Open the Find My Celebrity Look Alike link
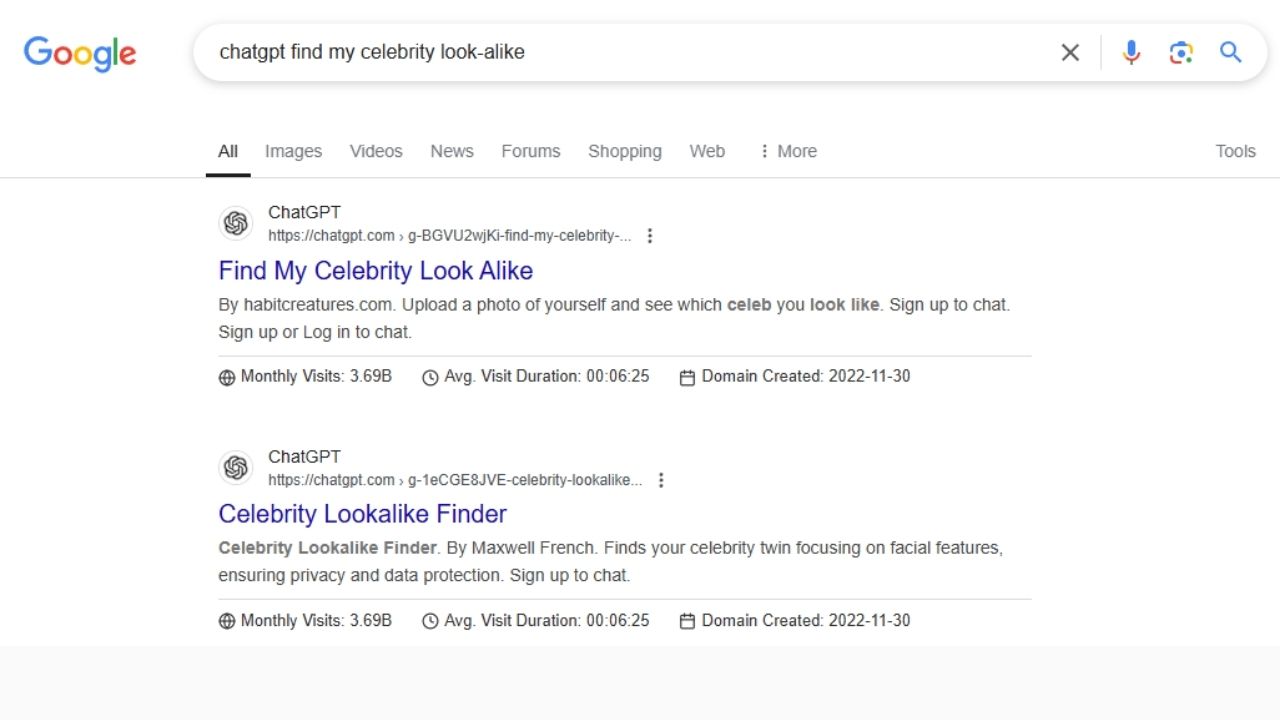The image size is (1280, 720). [376, 270]
